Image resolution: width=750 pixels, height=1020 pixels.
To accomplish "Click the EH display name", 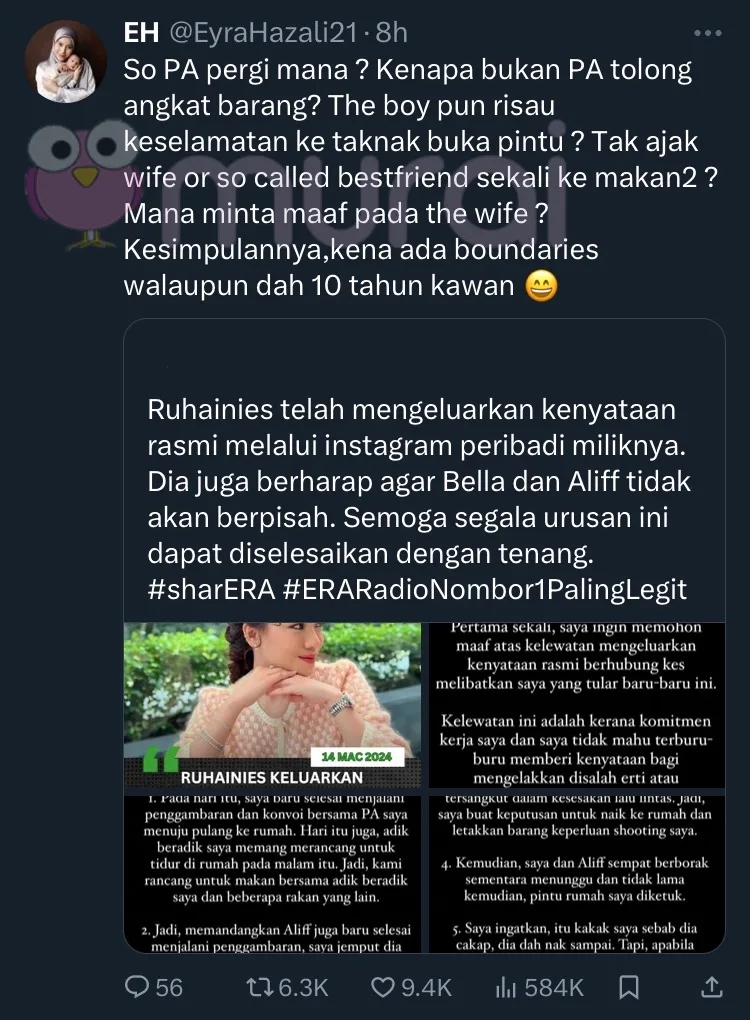I will point(142,33).
